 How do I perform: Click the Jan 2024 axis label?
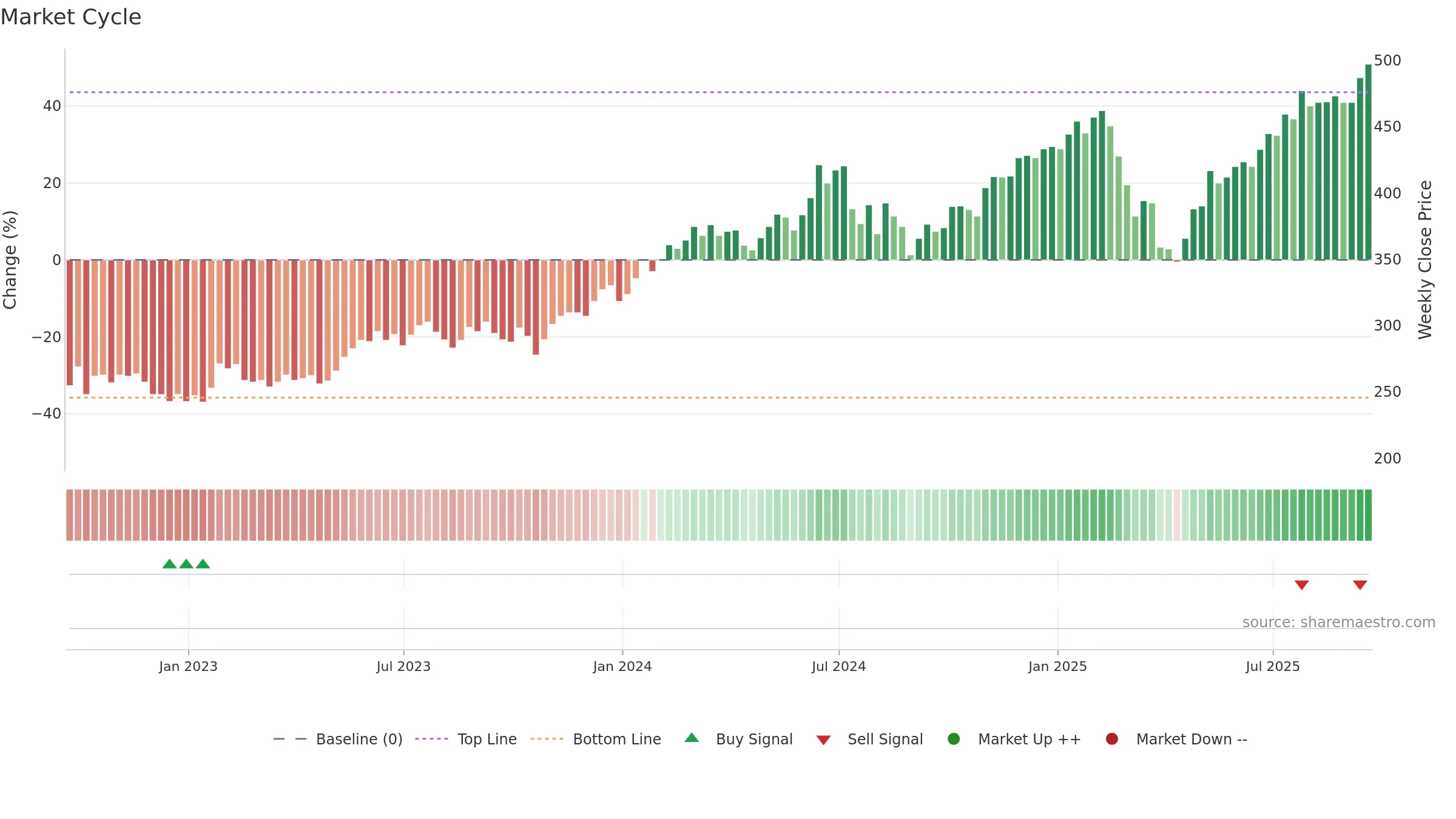(x=622, y=667)
